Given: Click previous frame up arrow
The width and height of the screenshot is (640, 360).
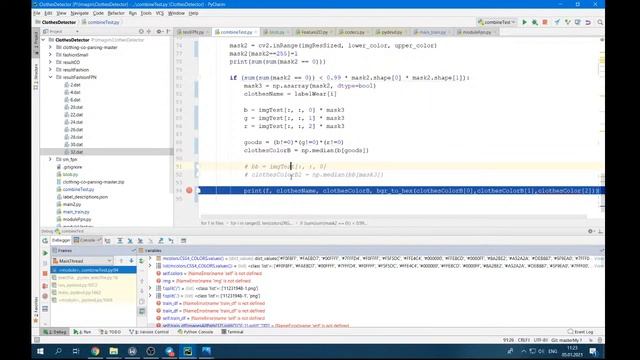Looking at the screenshot, I should pos(121,261).
